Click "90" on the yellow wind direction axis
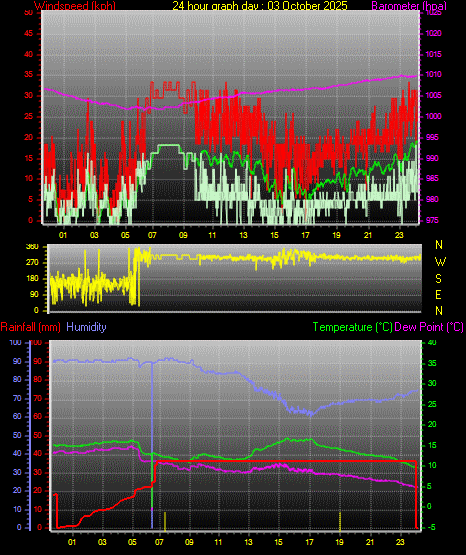Image resolution: width=466 pixels, height=555 pixels. pos(34,295)
